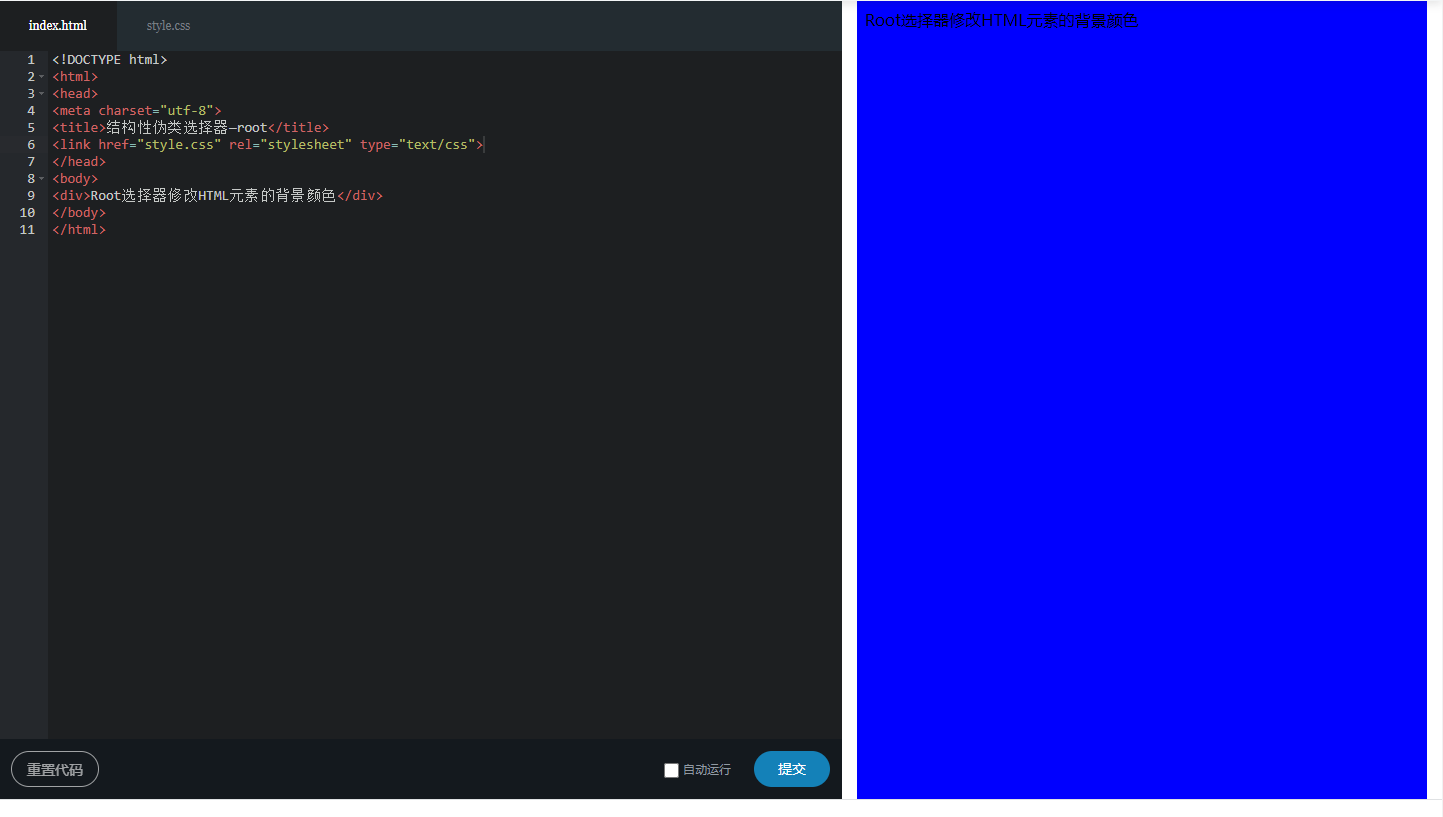
Task: Switch to the index.html tab
Action: (x=58, y=25)
